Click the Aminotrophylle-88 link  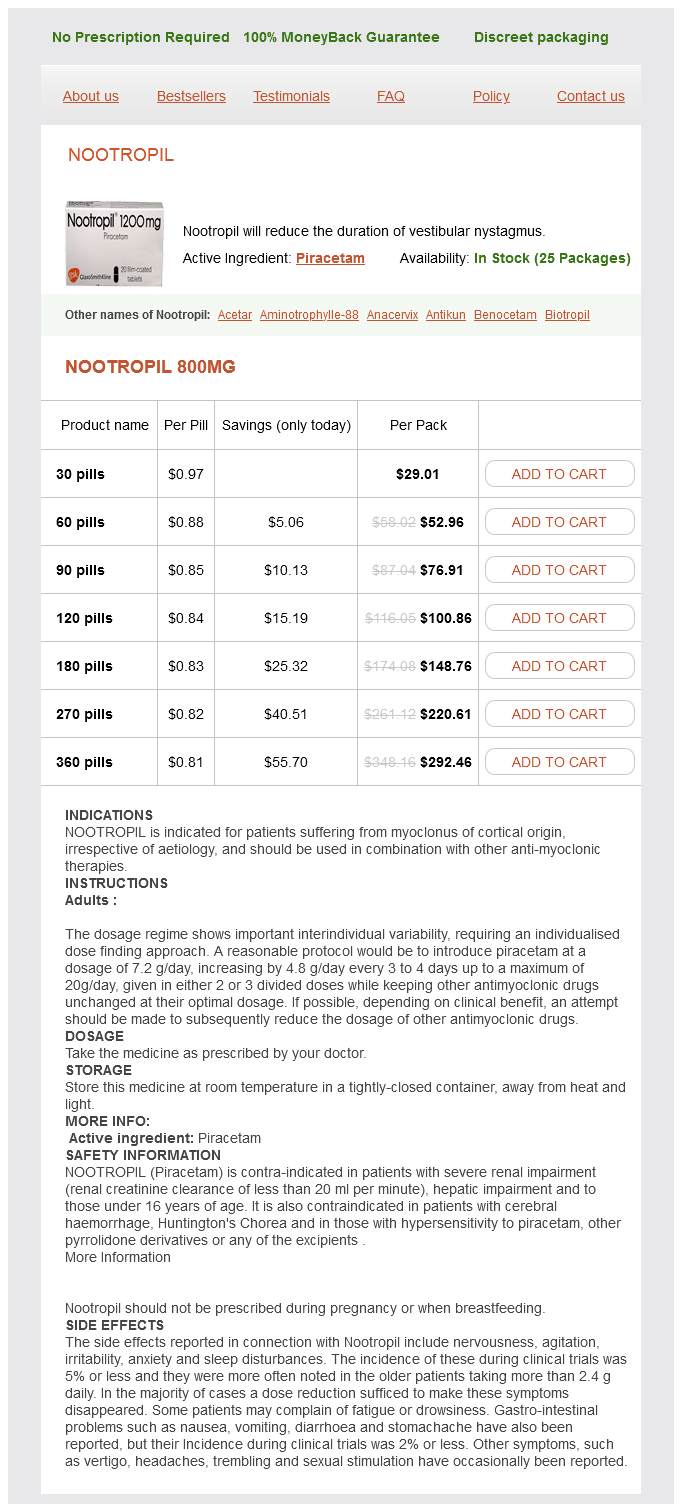tap(309, 315)
